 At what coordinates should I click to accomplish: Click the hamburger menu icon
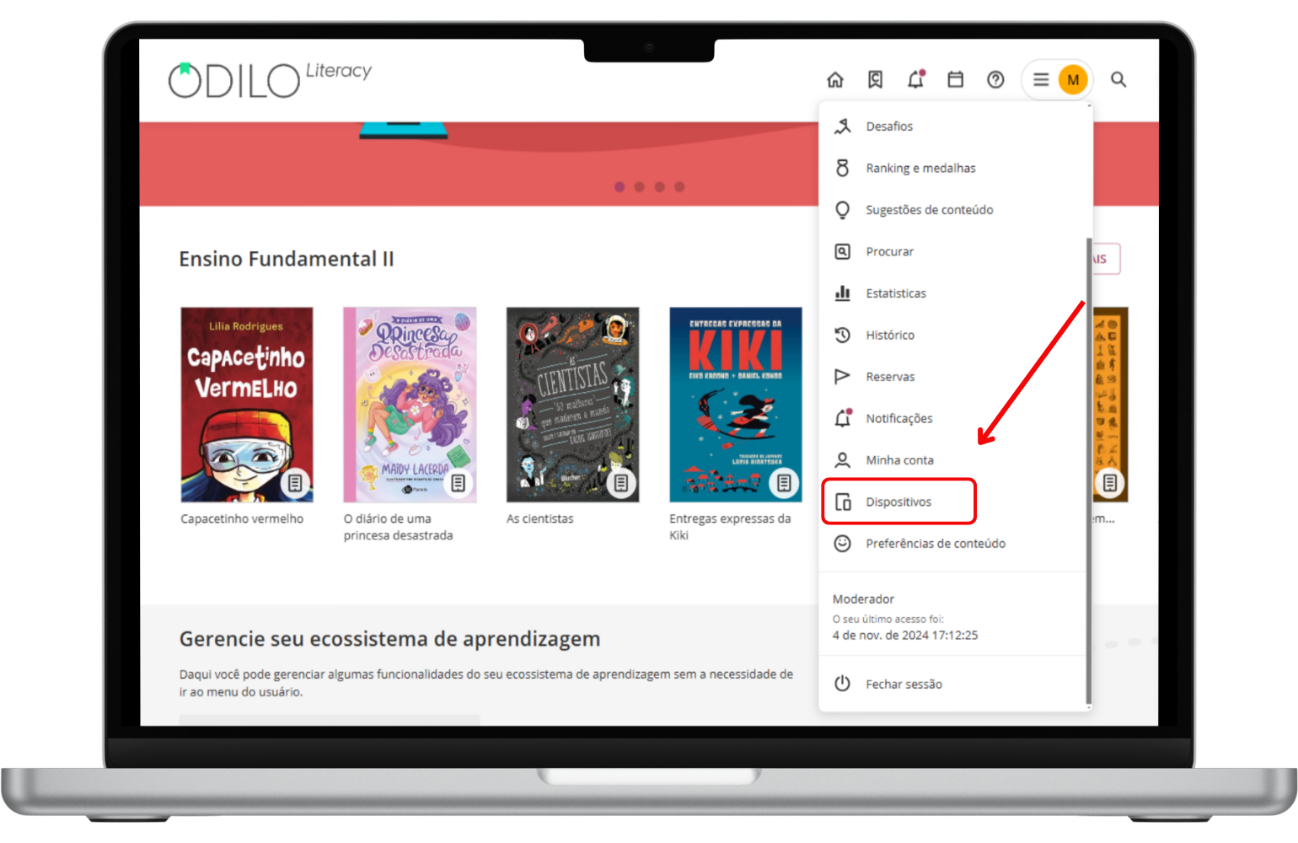1041,80
